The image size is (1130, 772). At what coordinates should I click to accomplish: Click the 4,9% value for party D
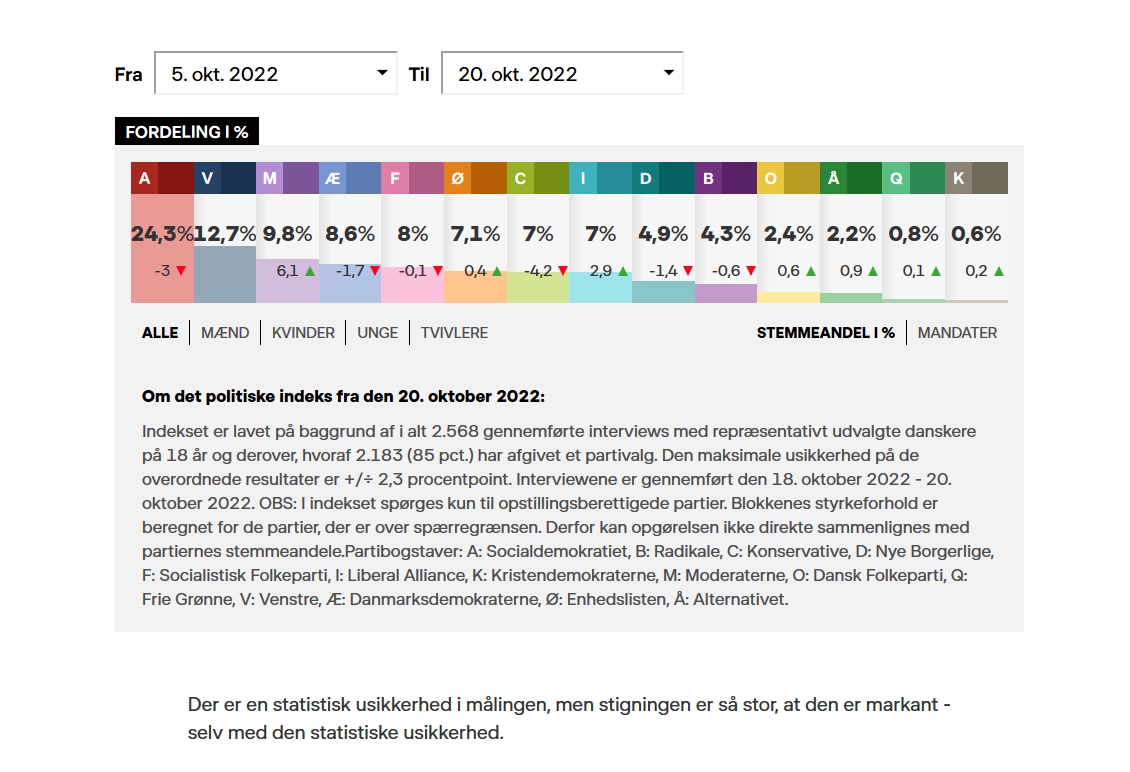point(663,234)
